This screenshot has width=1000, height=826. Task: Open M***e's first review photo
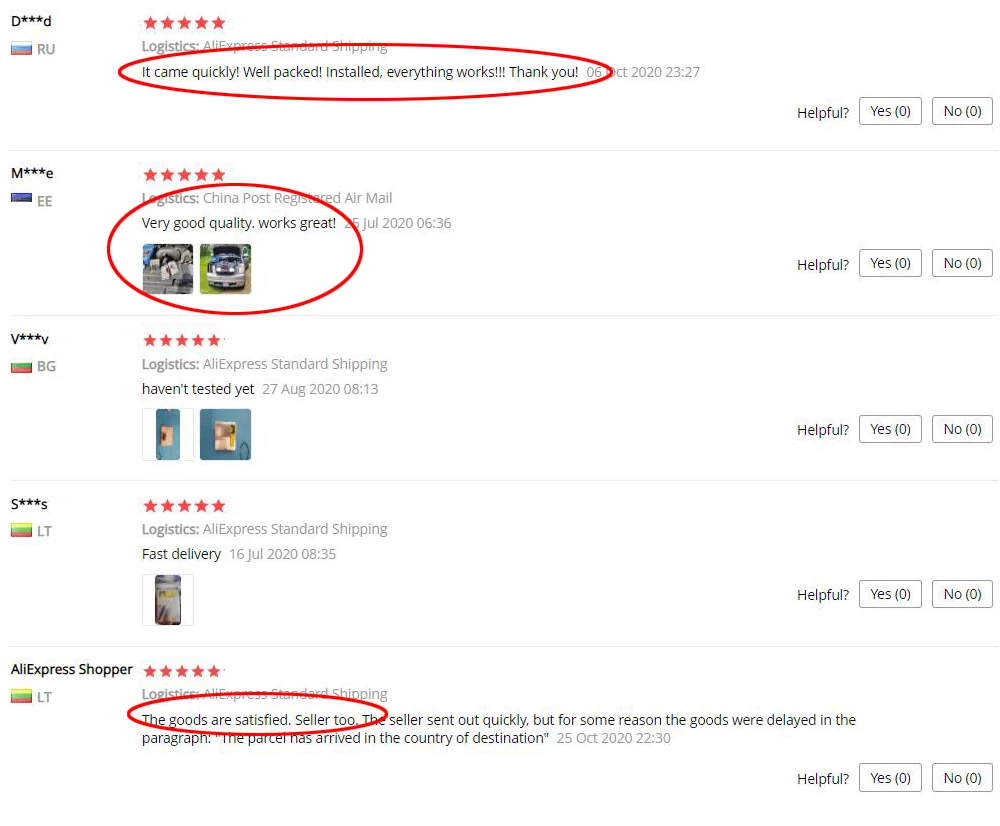coord(168,269)
